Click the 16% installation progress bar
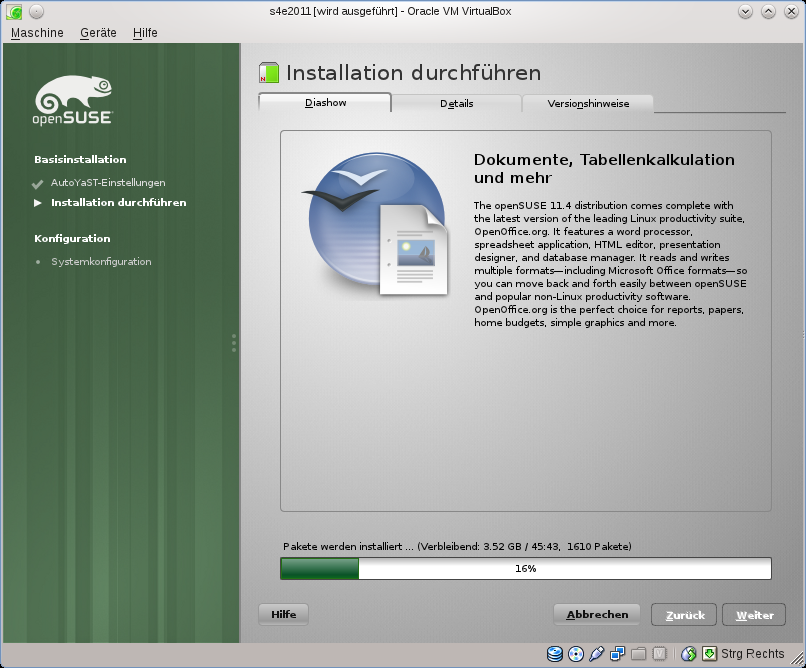 click(526, 568)
